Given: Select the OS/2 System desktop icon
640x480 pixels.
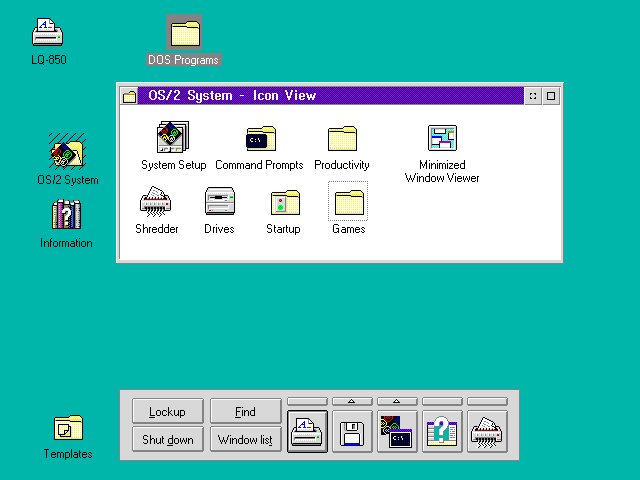Looking at the screenshot, I should 67,151.
